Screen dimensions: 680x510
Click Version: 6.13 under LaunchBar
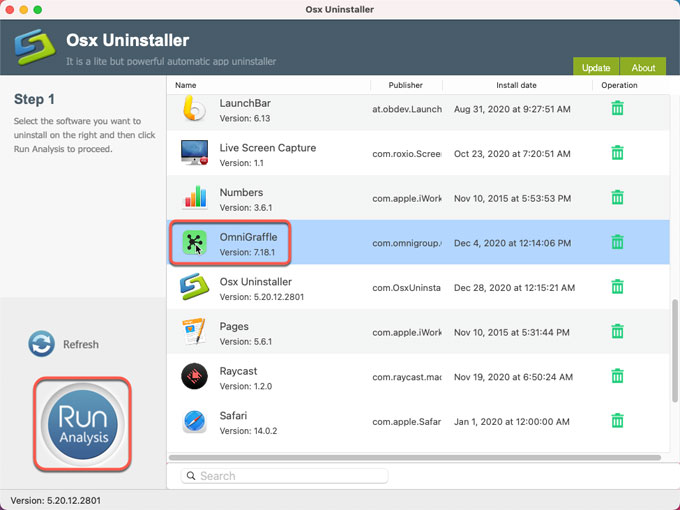tap(245, 118)
